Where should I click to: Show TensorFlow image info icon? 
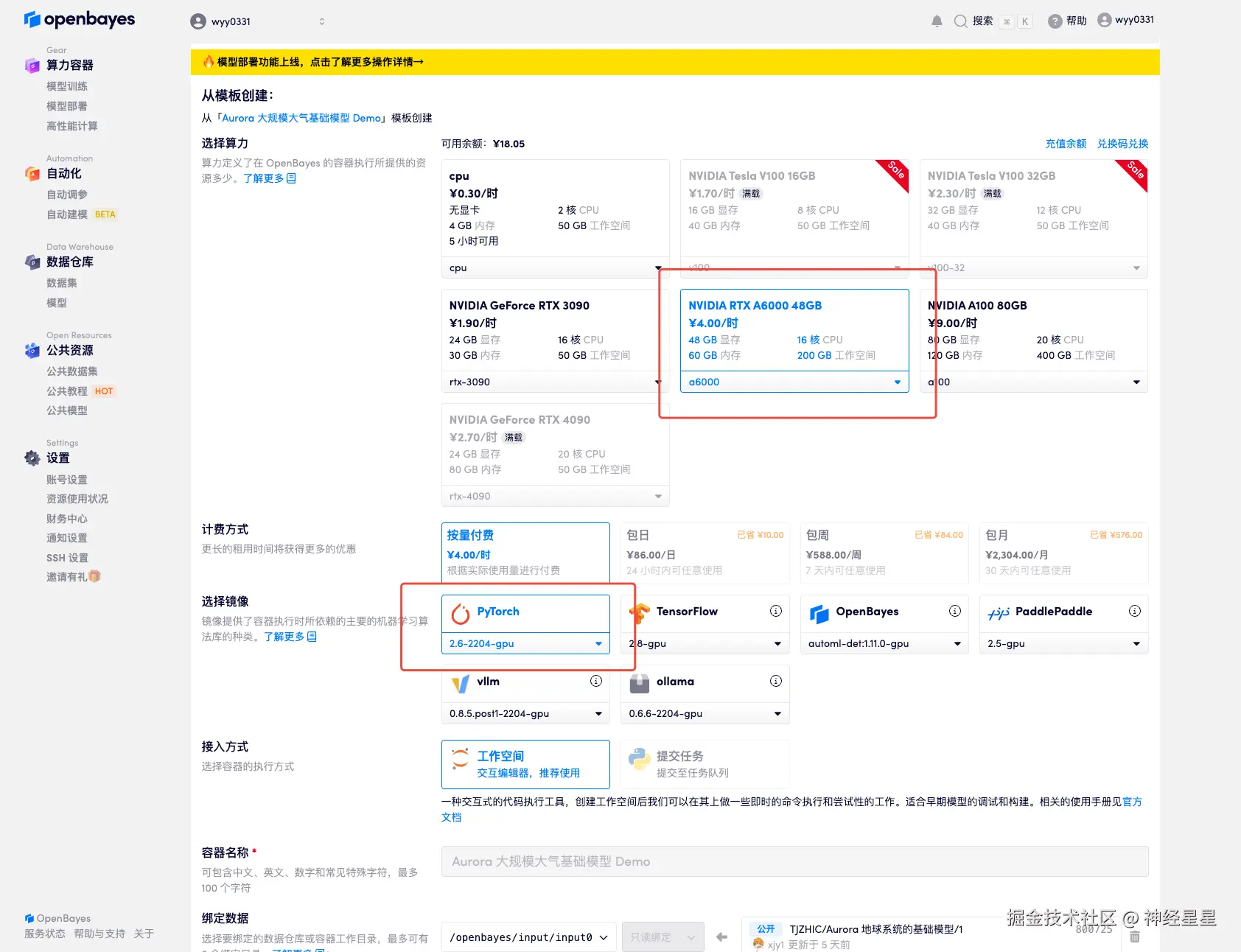pyautogui.click(x=776, y=611)
